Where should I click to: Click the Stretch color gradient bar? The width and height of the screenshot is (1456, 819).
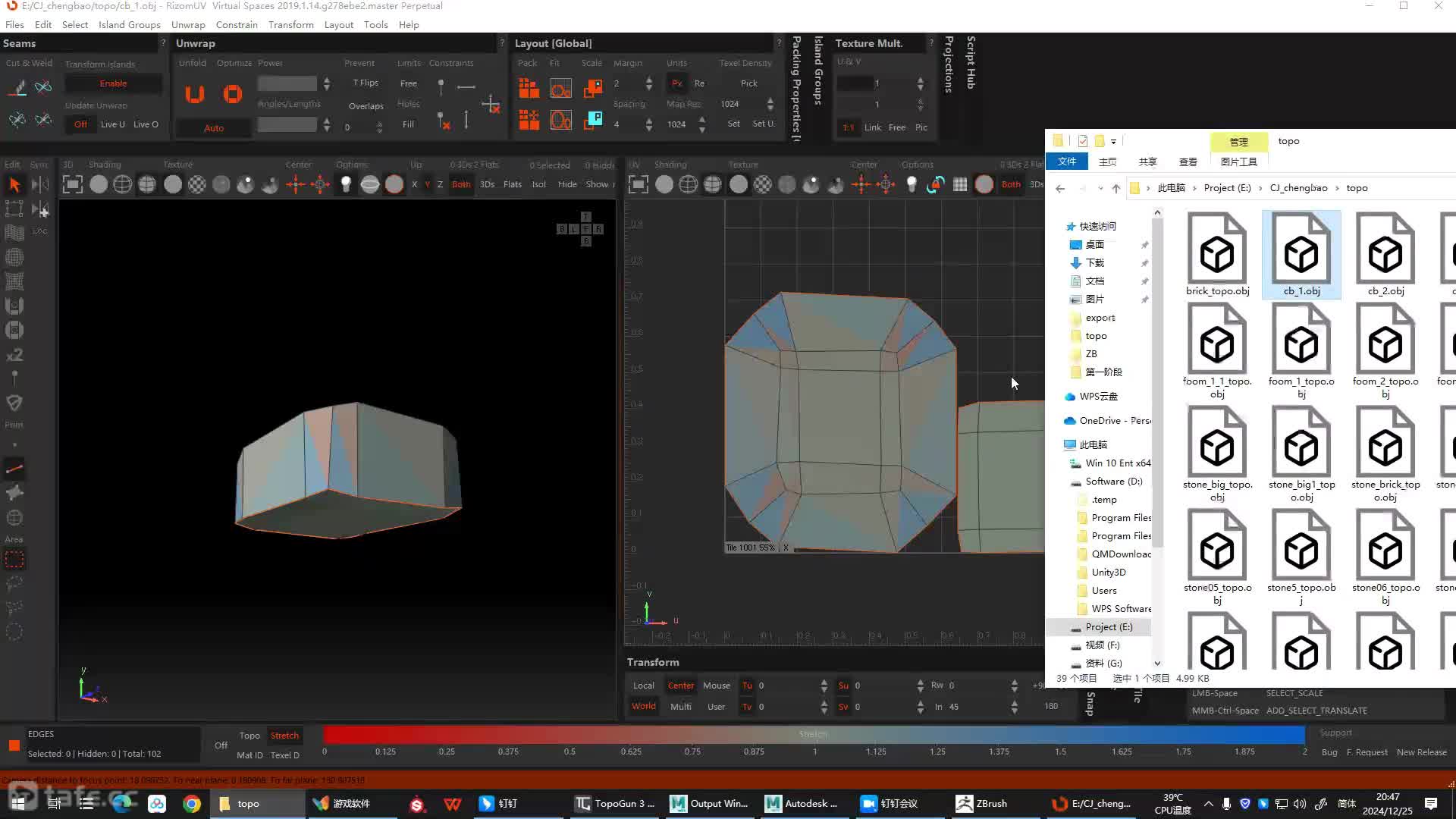click(x=814, y=734)
